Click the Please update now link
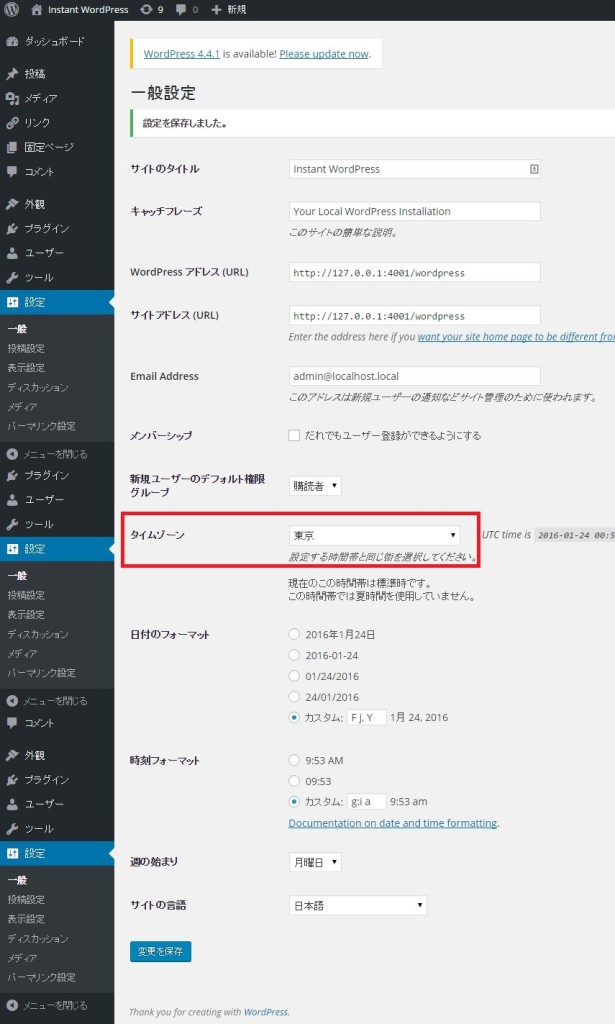 (324, 54)
